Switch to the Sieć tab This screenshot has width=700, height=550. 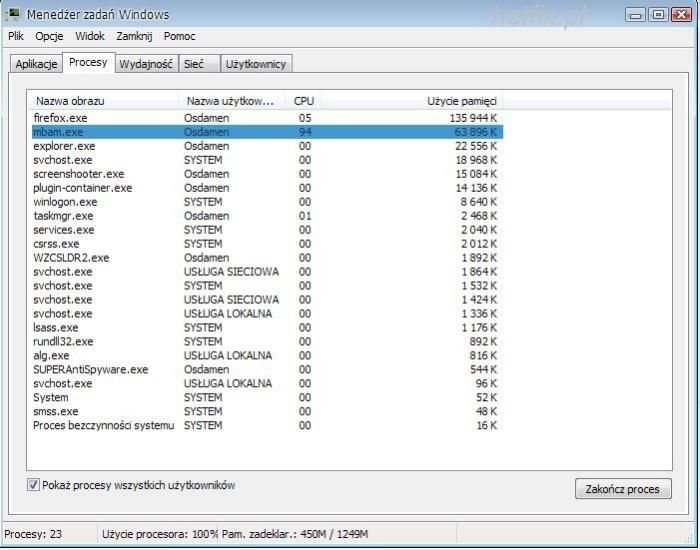point(194,64)
